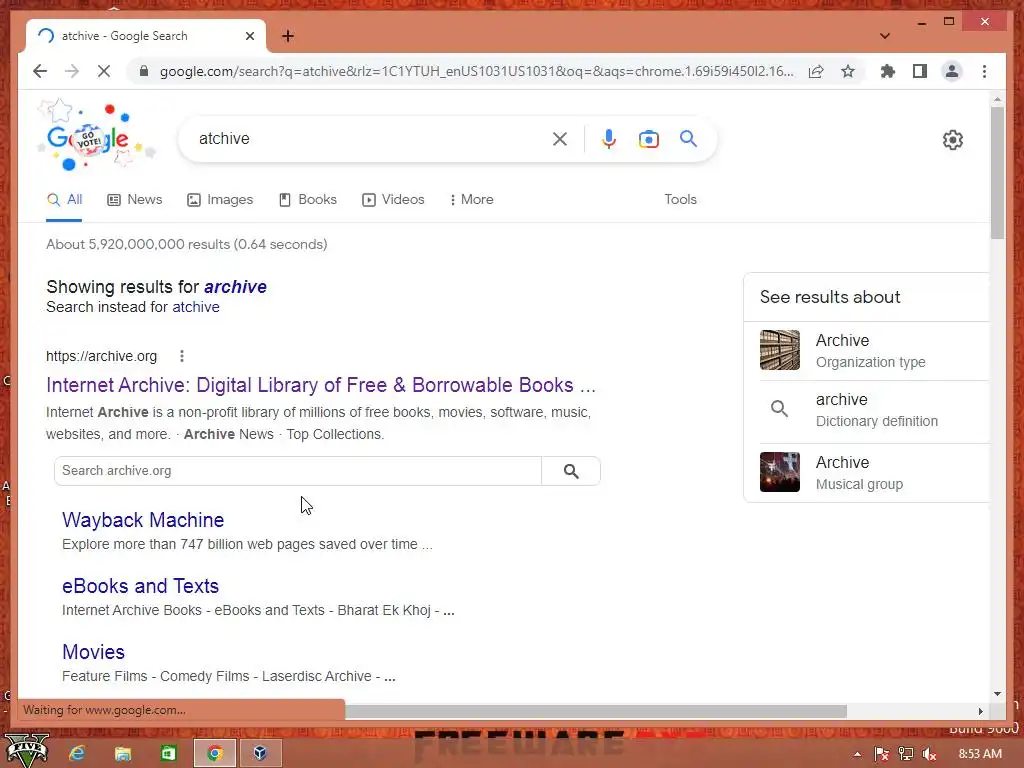
Task: Click the Archive Organization type thumbnail
Action: click(780, 350)
